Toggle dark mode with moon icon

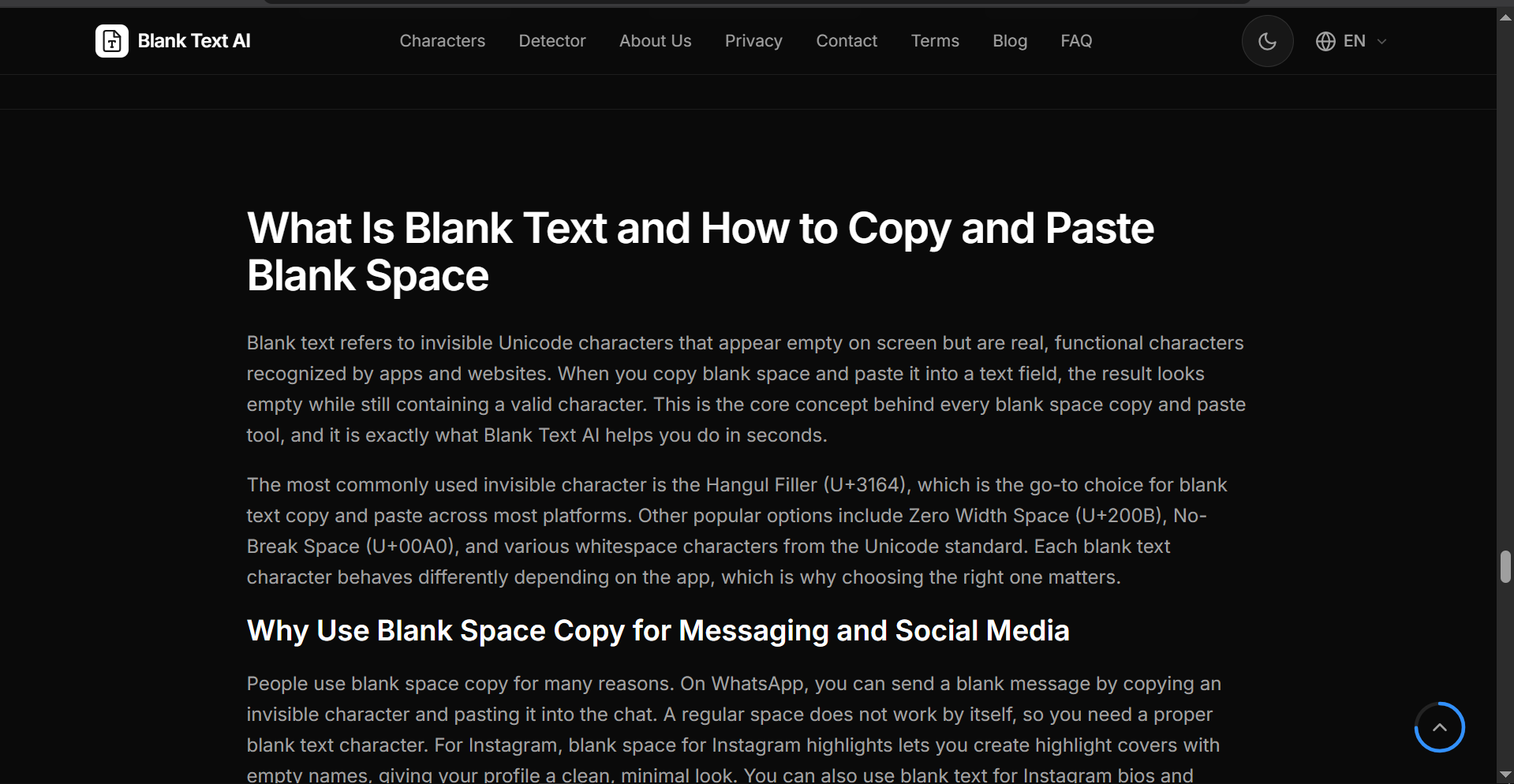click(1267, 41)
